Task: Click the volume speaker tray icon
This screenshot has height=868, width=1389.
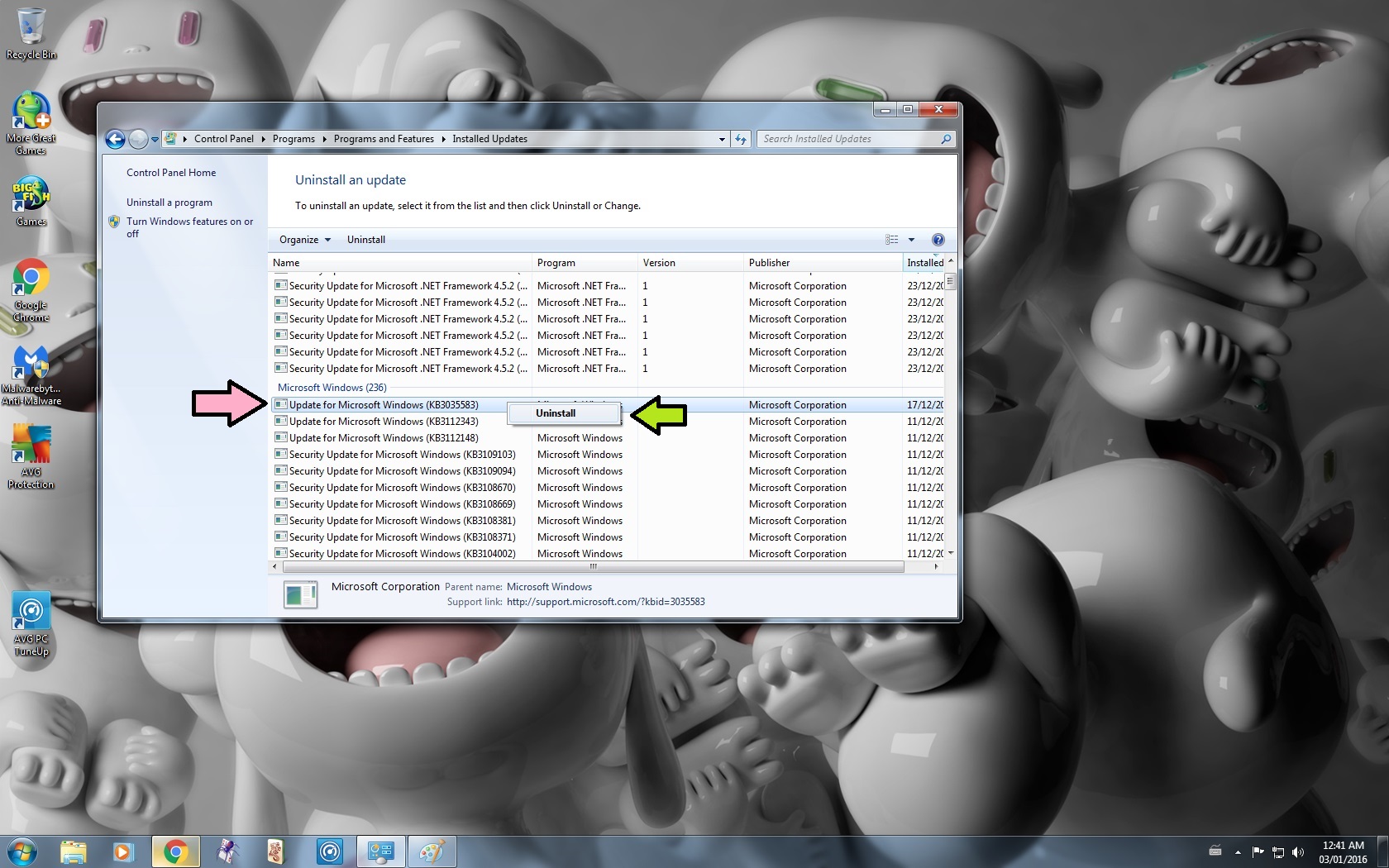Action: click(x=1297, y=852)
